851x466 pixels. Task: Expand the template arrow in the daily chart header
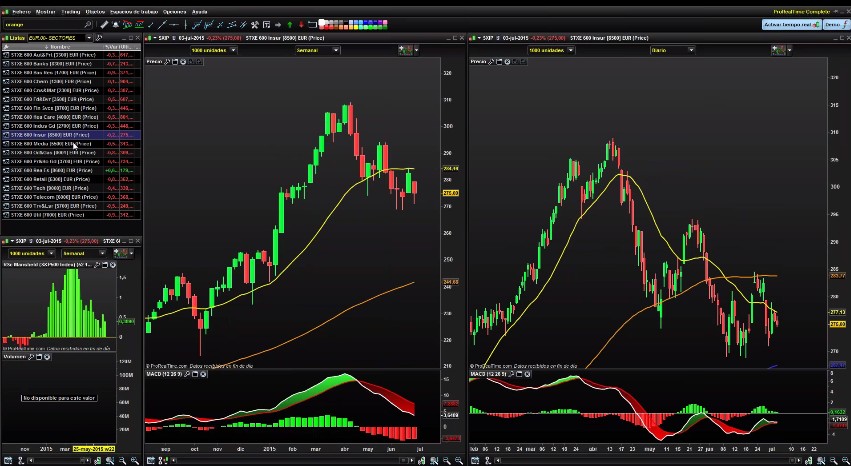coord(789,50)
